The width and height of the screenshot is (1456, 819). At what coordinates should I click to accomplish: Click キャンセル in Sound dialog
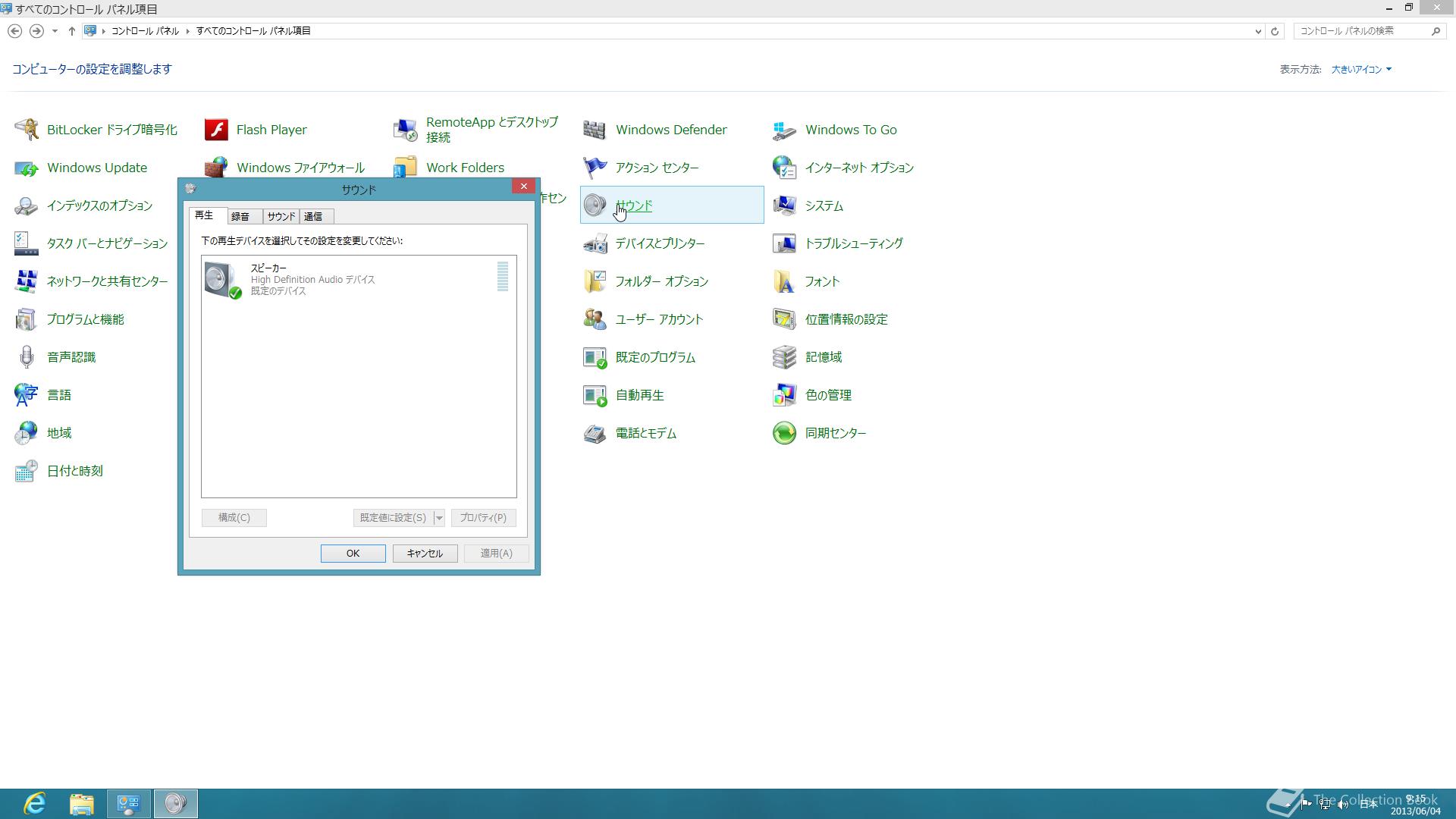pos(425,554)
